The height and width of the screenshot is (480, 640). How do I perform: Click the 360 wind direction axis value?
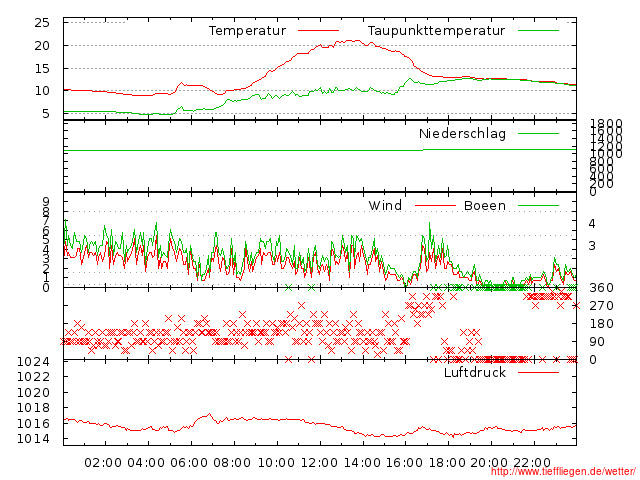[x=601, y=288]
